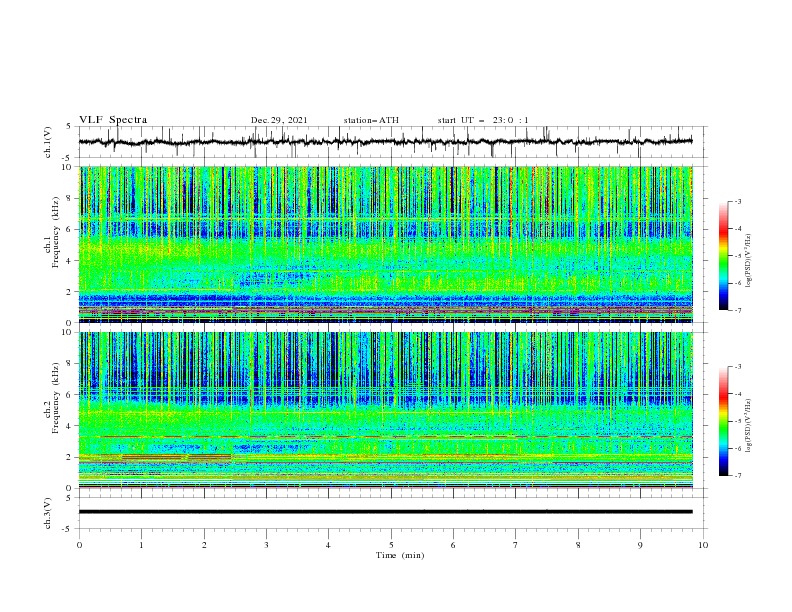Click the time axis tick label "0"
Image resolution: width=792 pixels, height=612 pixels.
click(79, 545)
